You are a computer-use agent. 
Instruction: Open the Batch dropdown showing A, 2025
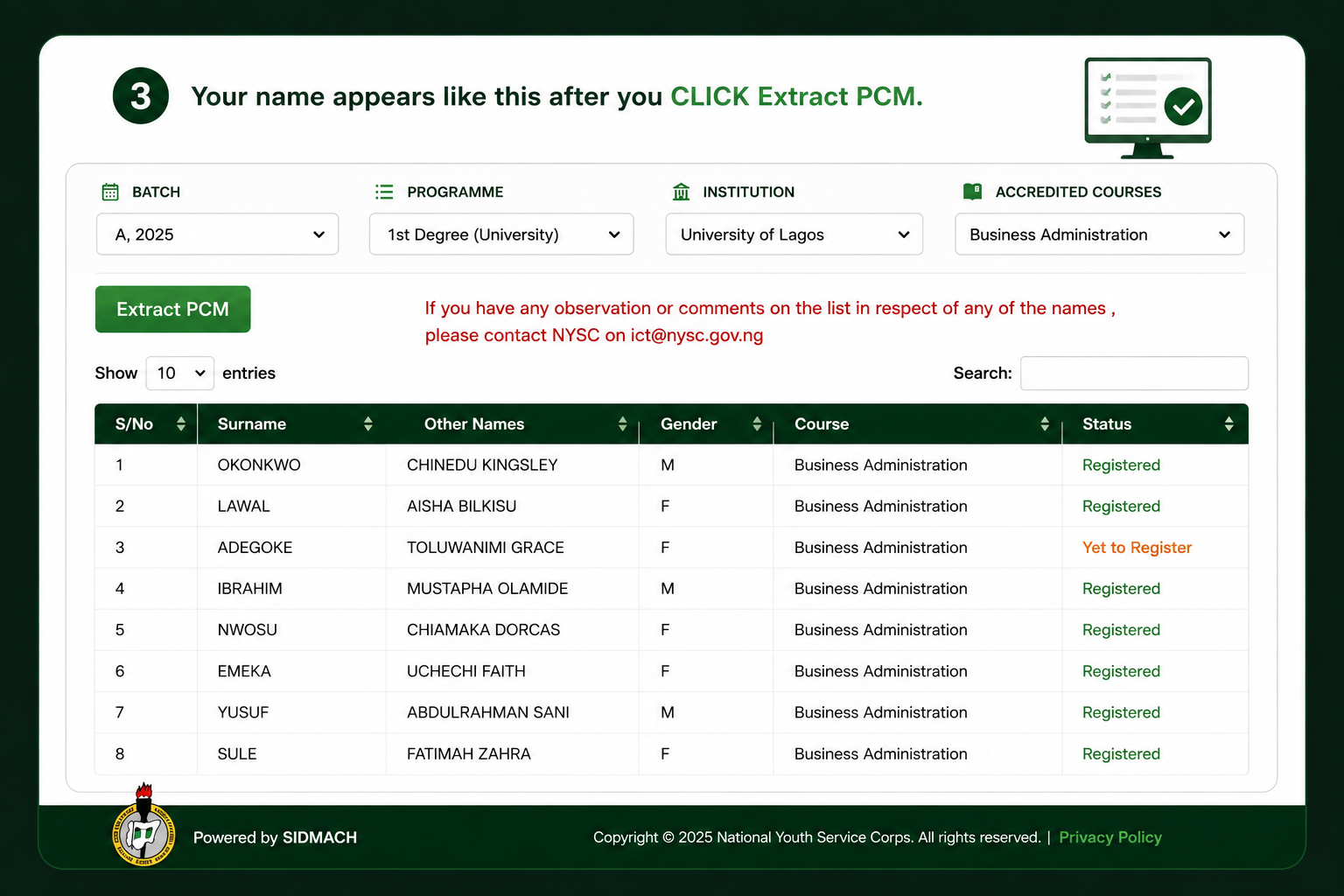(x=217, y=234)
